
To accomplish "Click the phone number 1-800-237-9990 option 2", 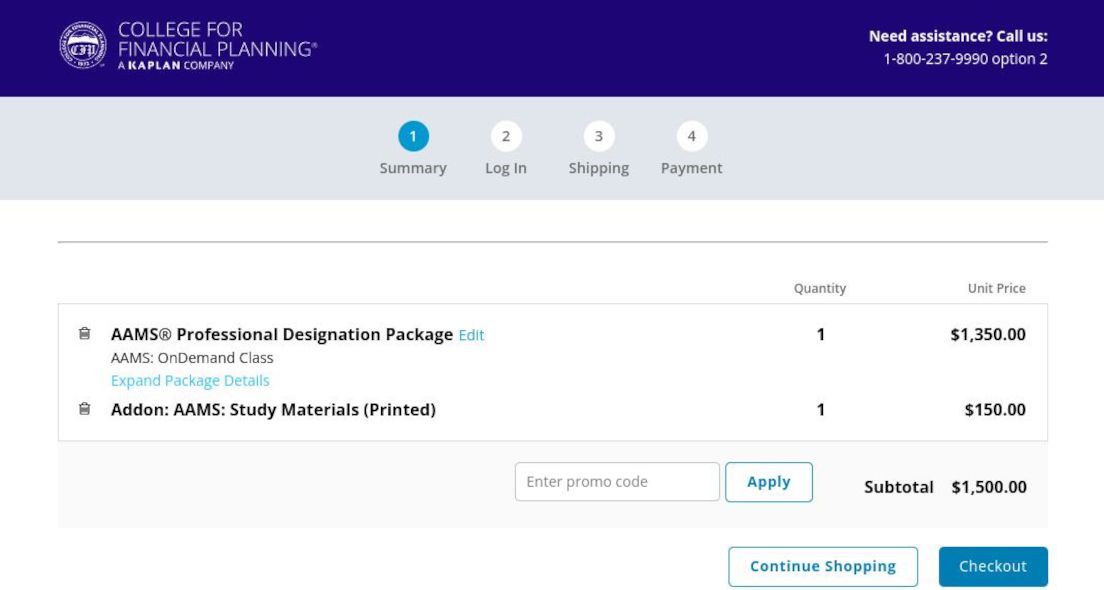I will tap(965, 59).
